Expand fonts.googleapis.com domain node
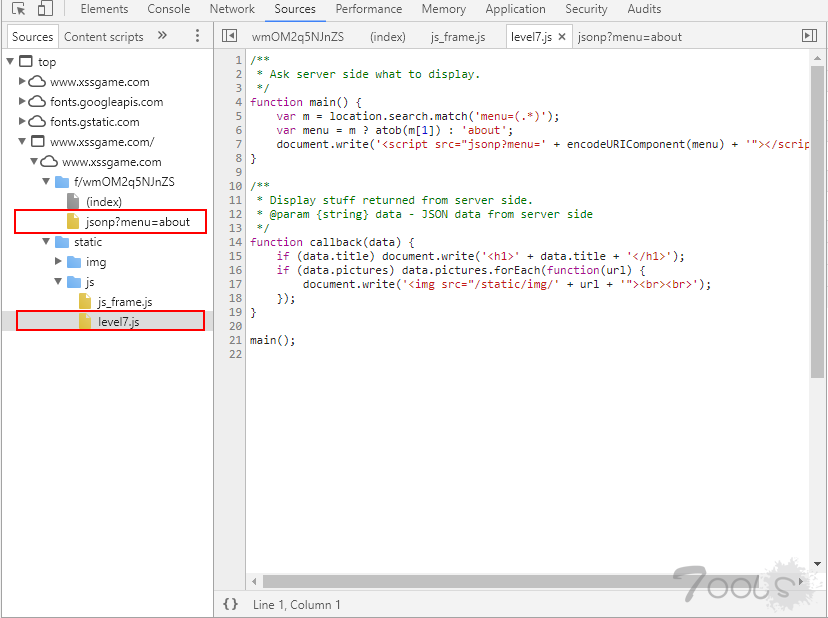The height and width of the screenshot is (618, 828). coord(22,101)
